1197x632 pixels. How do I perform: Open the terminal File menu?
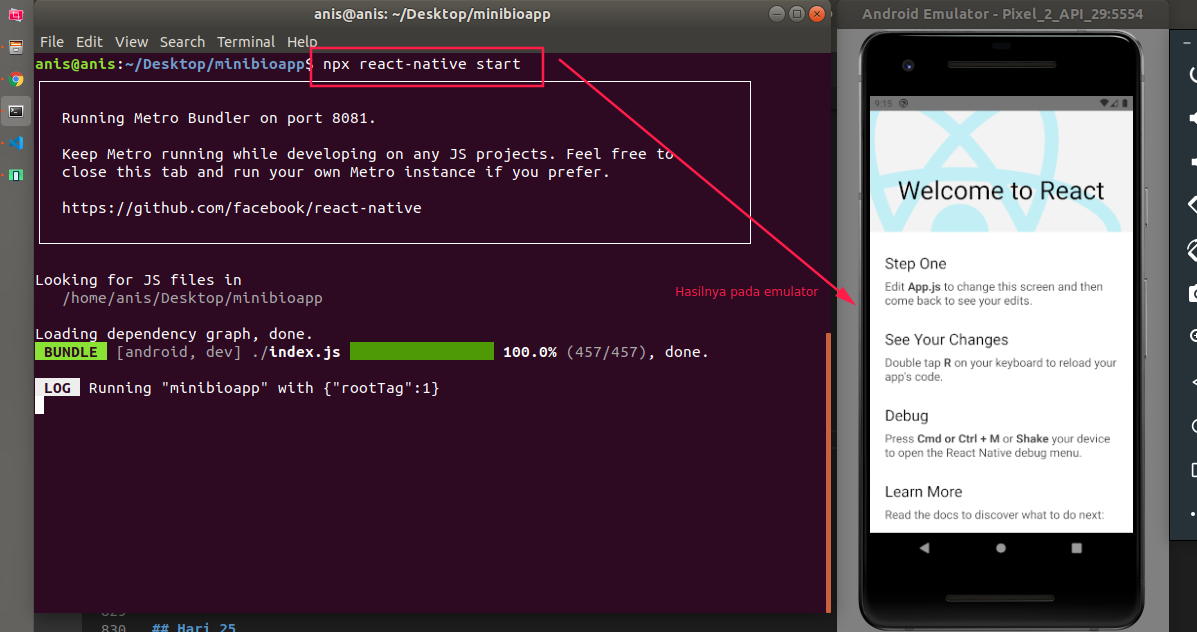tap(52, 42)
